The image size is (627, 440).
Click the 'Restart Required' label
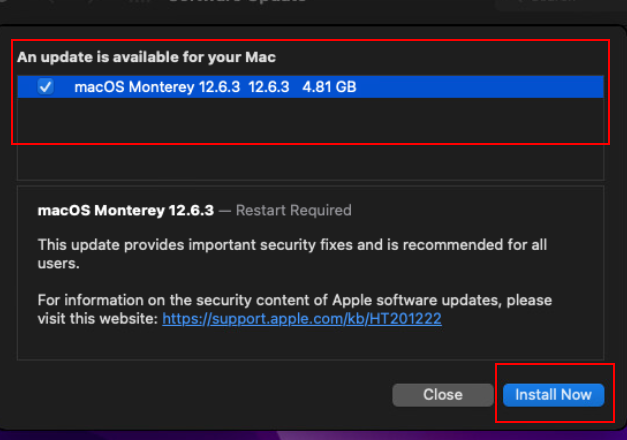click(294, 210)
